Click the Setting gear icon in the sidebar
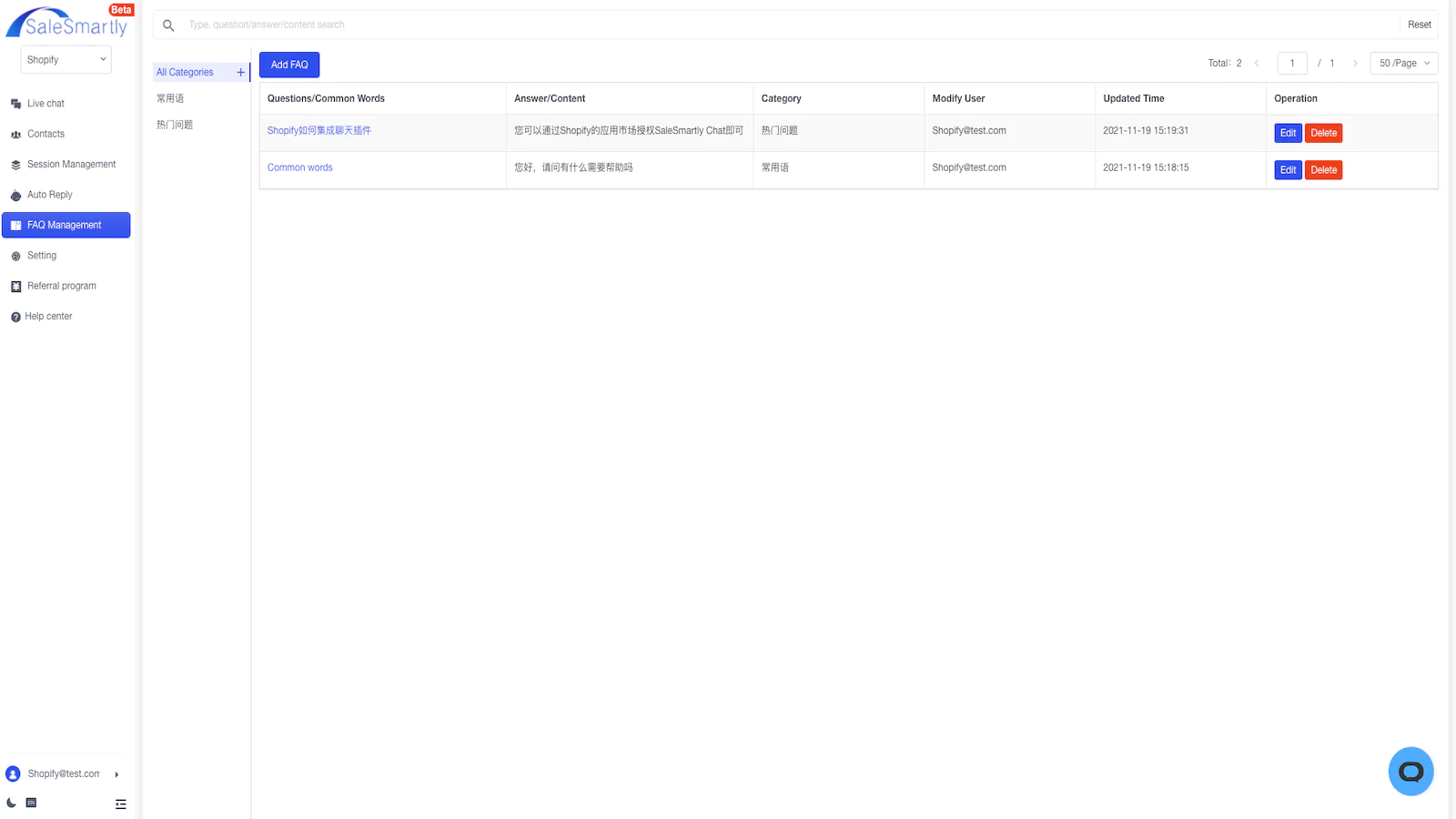The height and width of the screenshot is (819, 1456). pos(15,257)
